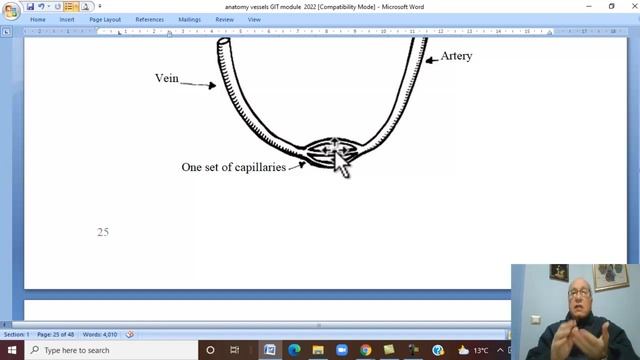Click the page number 25 text
Image resolution: width=640 pixels, height=360 pixels.
(x=103, y=232)
